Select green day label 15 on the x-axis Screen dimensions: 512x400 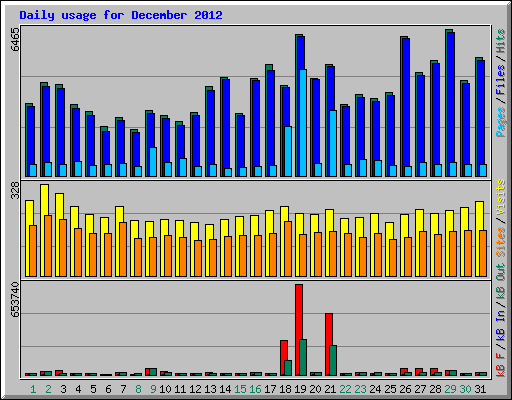(x=240, y=389)
